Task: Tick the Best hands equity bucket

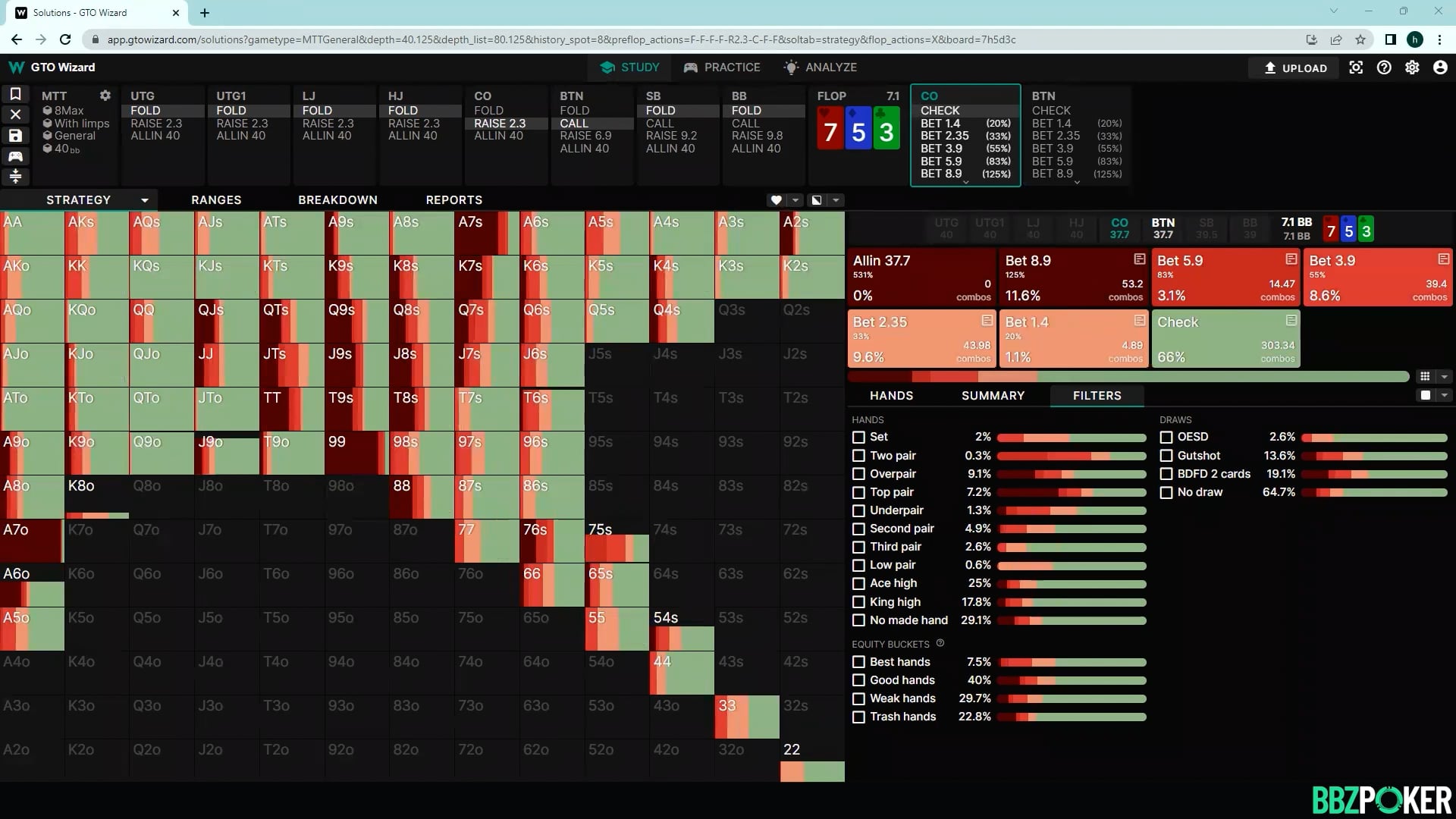Action: (x=858, y=662)
